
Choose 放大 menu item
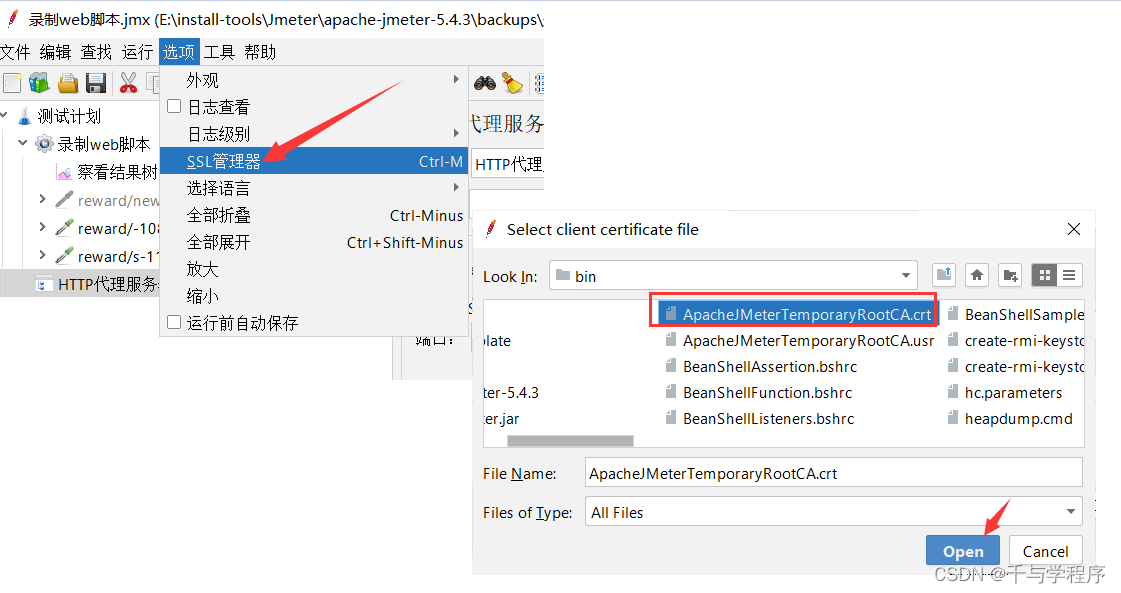[x=314, y=269]
